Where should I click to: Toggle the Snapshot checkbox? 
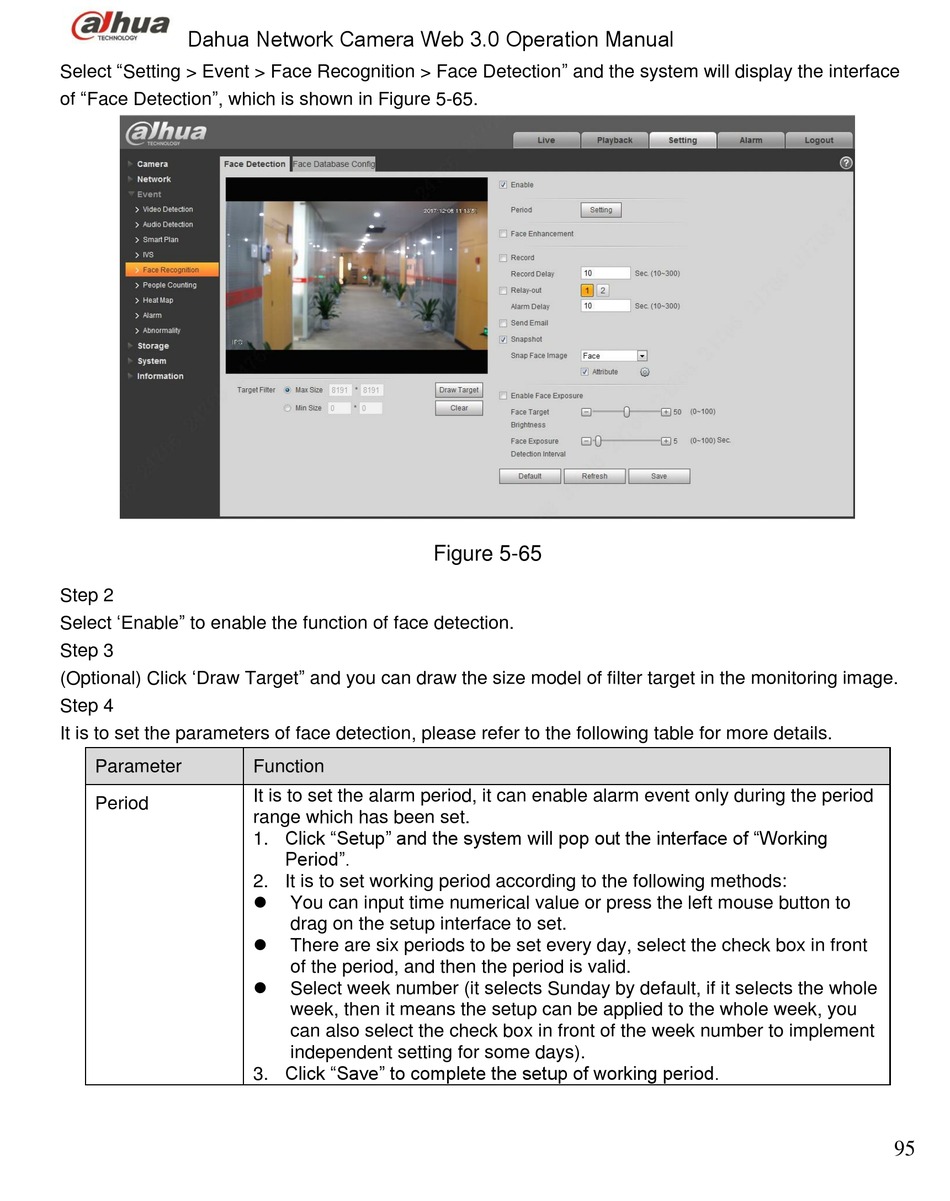[503, 339]
